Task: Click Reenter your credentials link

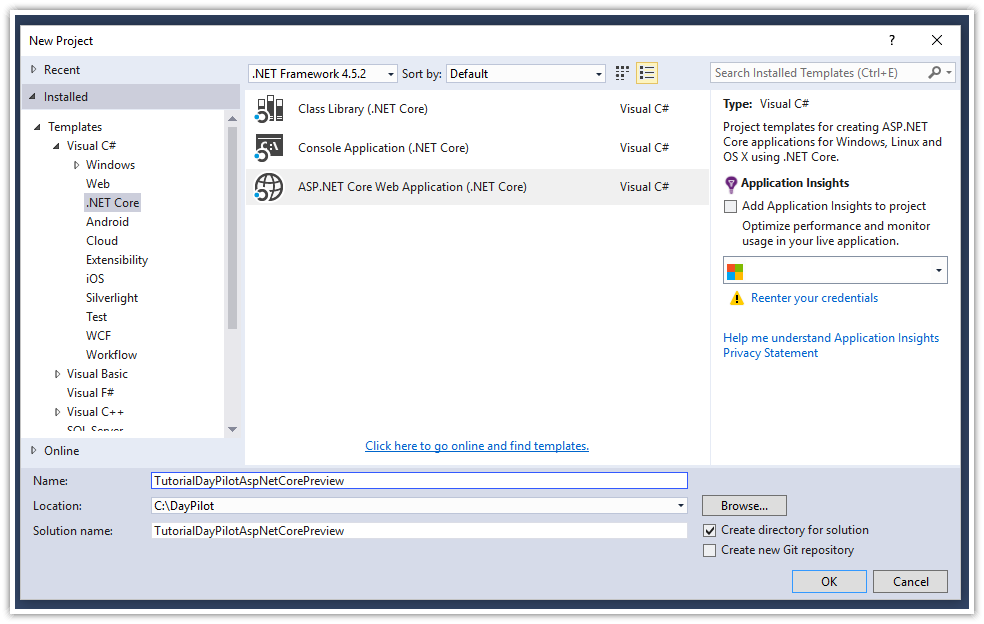Action: pyautogui.click(x=815, y=298)
